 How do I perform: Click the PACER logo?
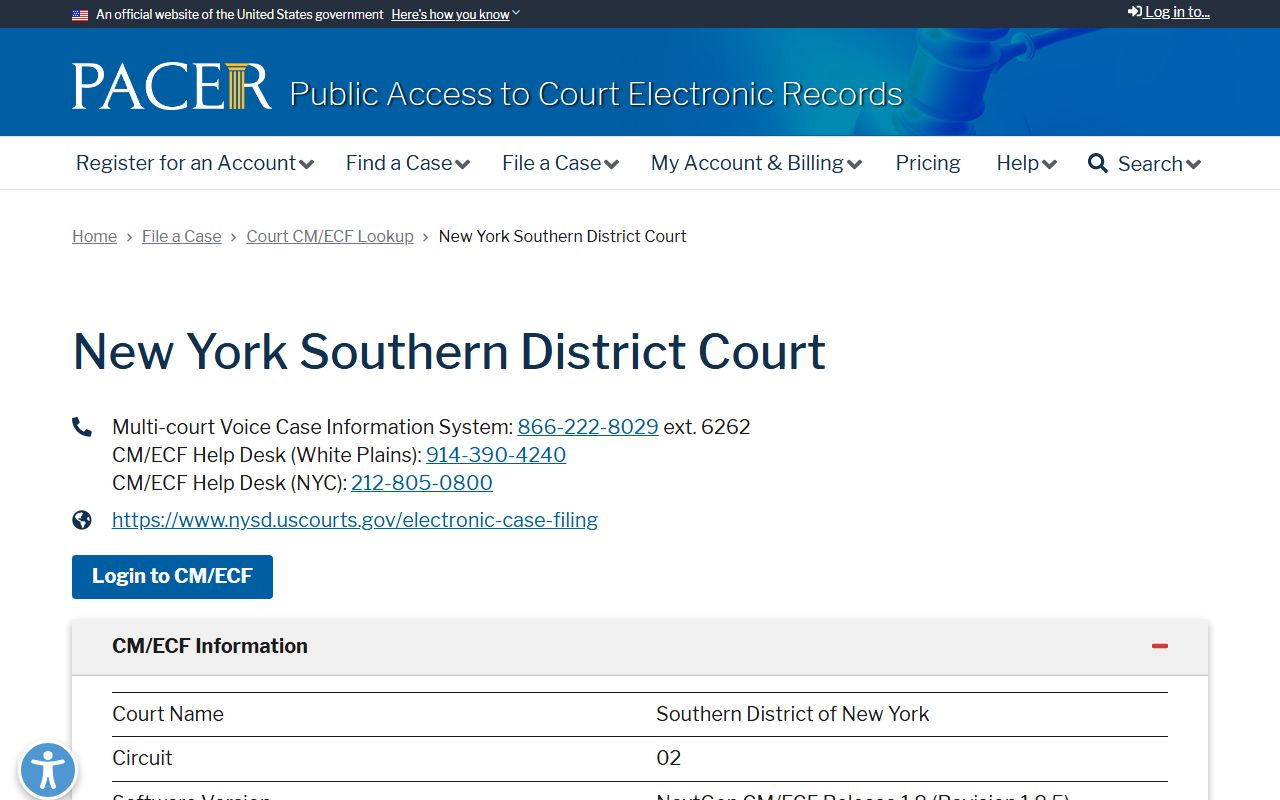(x=171, y=87)
